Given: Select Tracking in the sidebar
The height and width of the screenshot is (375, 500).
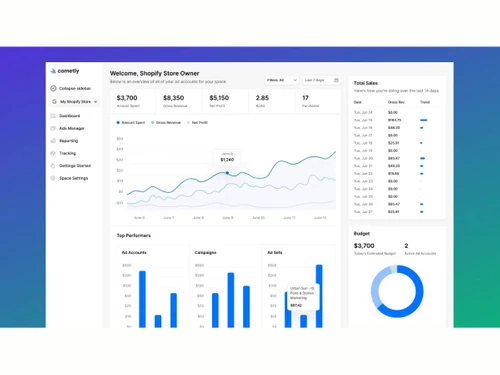Looking at the screenshot, I should click(x=67, y=153).
